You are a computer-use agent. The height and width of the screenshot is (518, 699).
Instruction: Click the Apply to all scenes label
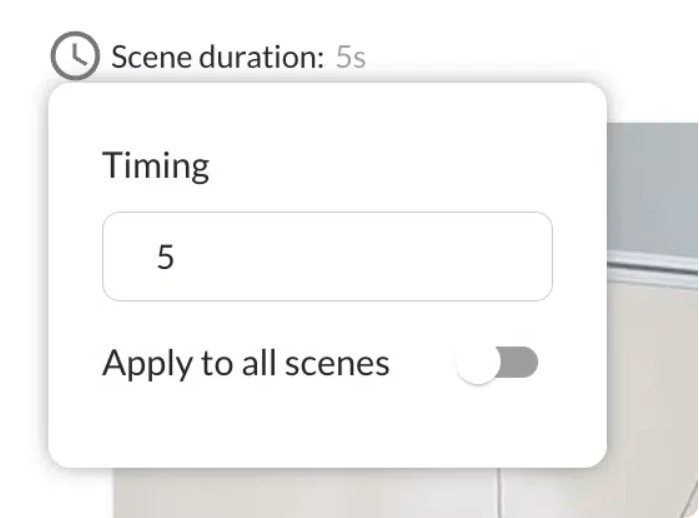pyautogui.click(x=245, y=363)
